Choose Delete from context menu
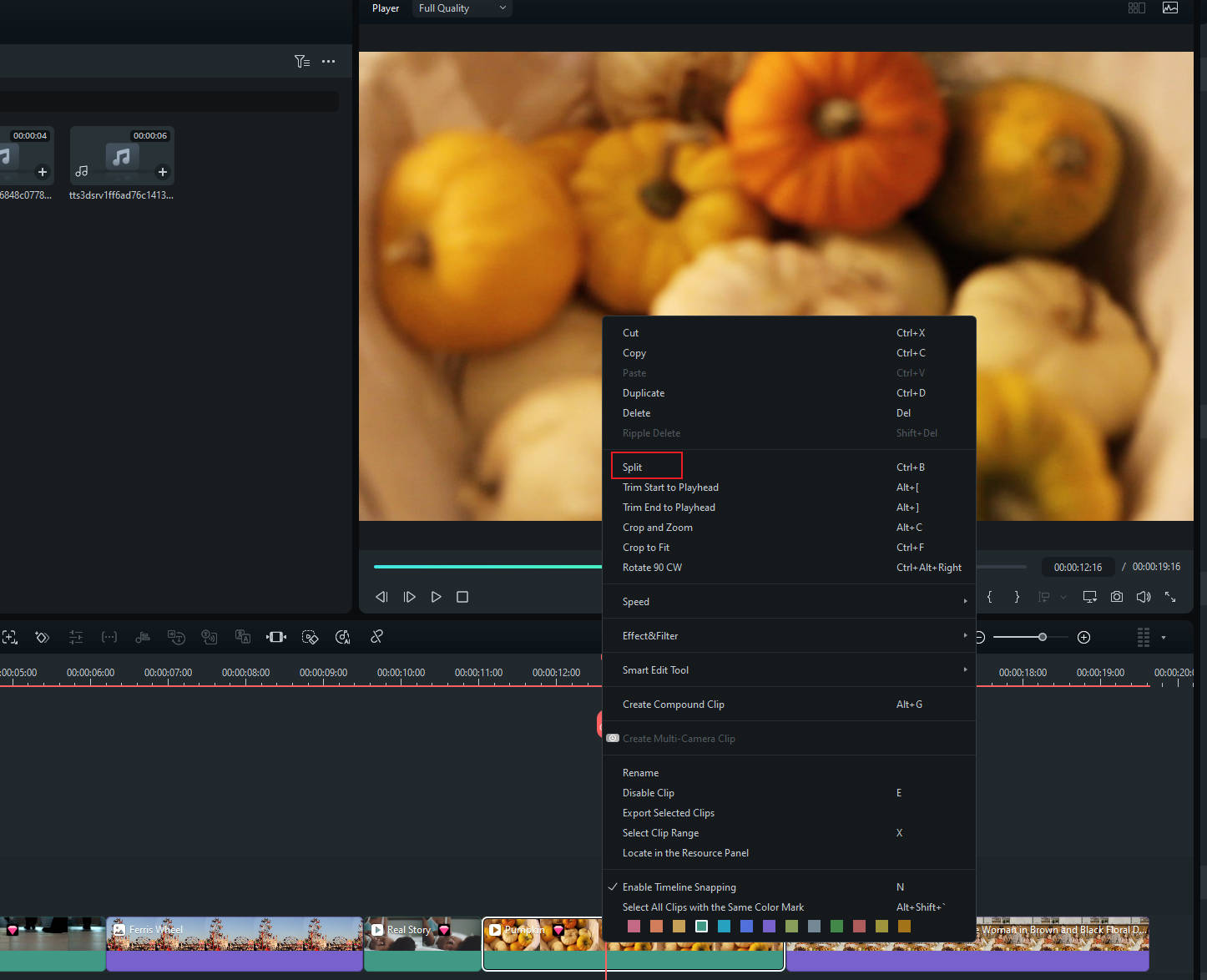The image size is (1207, 980). [x=789, y=413]
